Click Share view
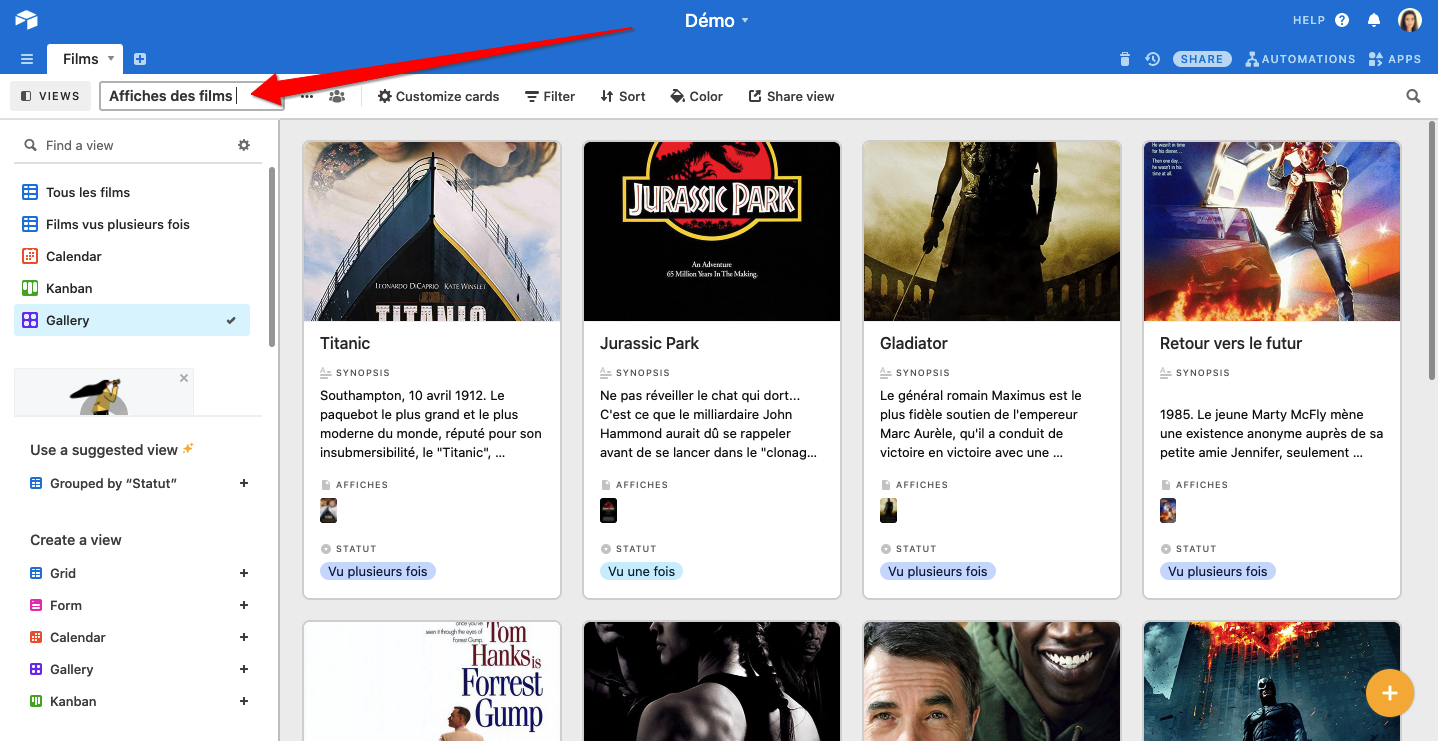 click(x=791, y=96)
